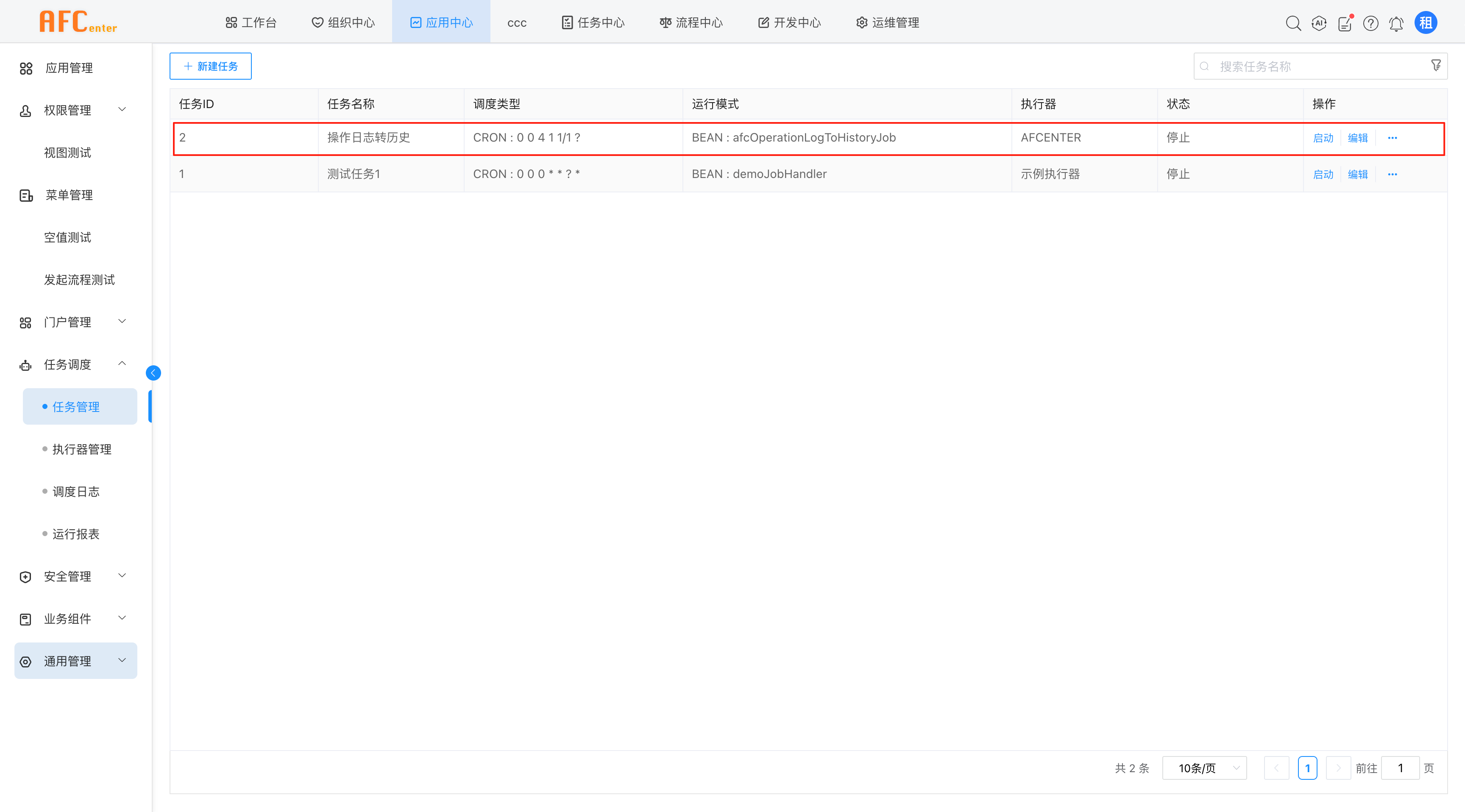1465x812 pixels.
Task: Select 调度日志 in the sidebar
Action: tap(76, 492)
